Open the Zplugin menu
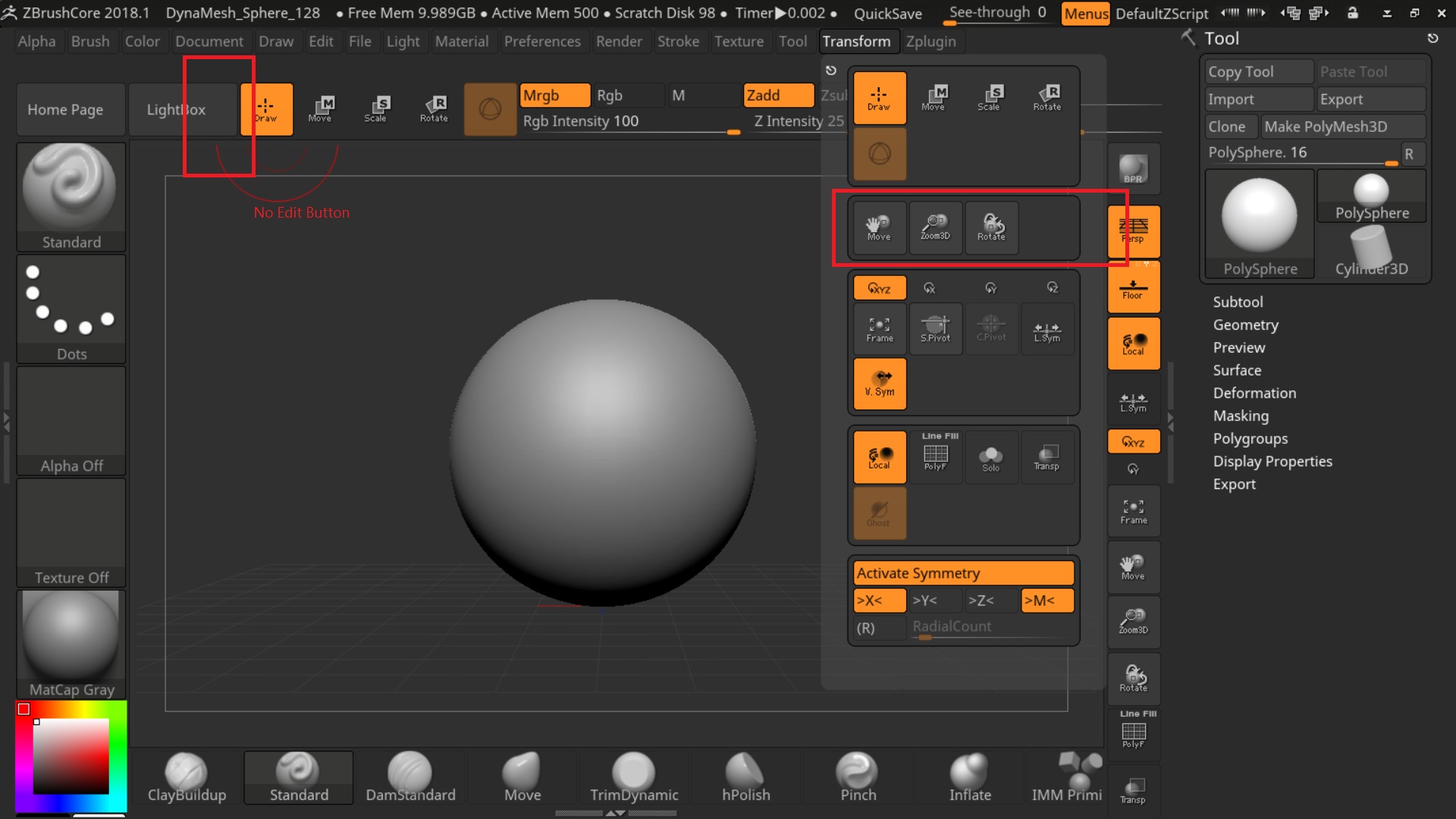1456x819 pixels. coord(930,41)
